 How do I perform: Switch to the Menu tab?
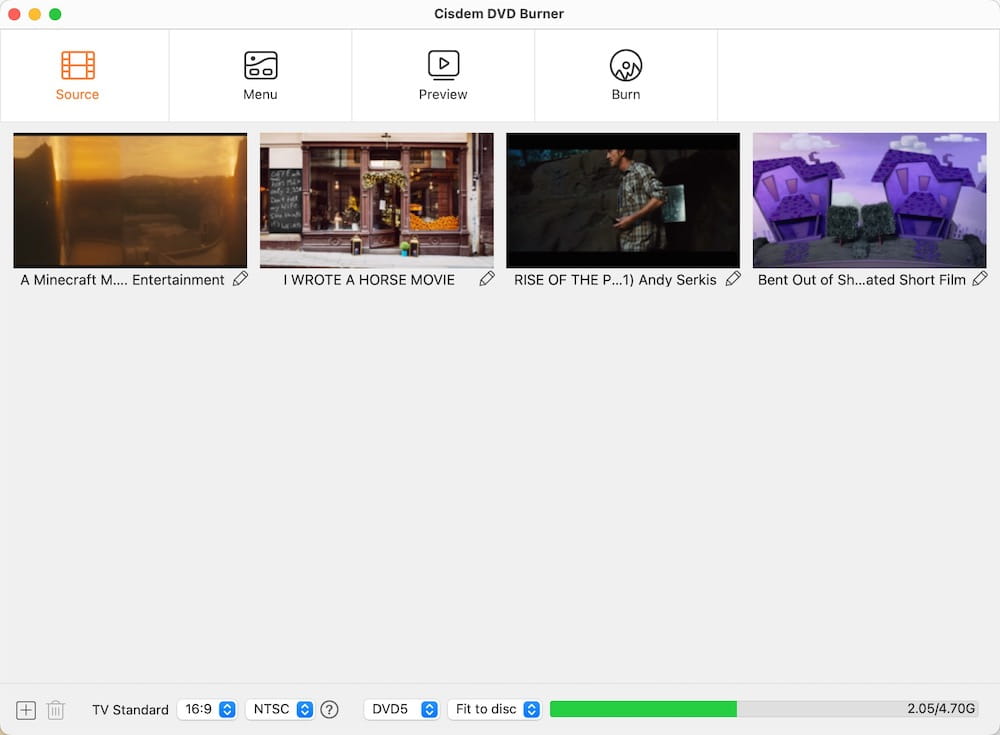coord(260,75)
